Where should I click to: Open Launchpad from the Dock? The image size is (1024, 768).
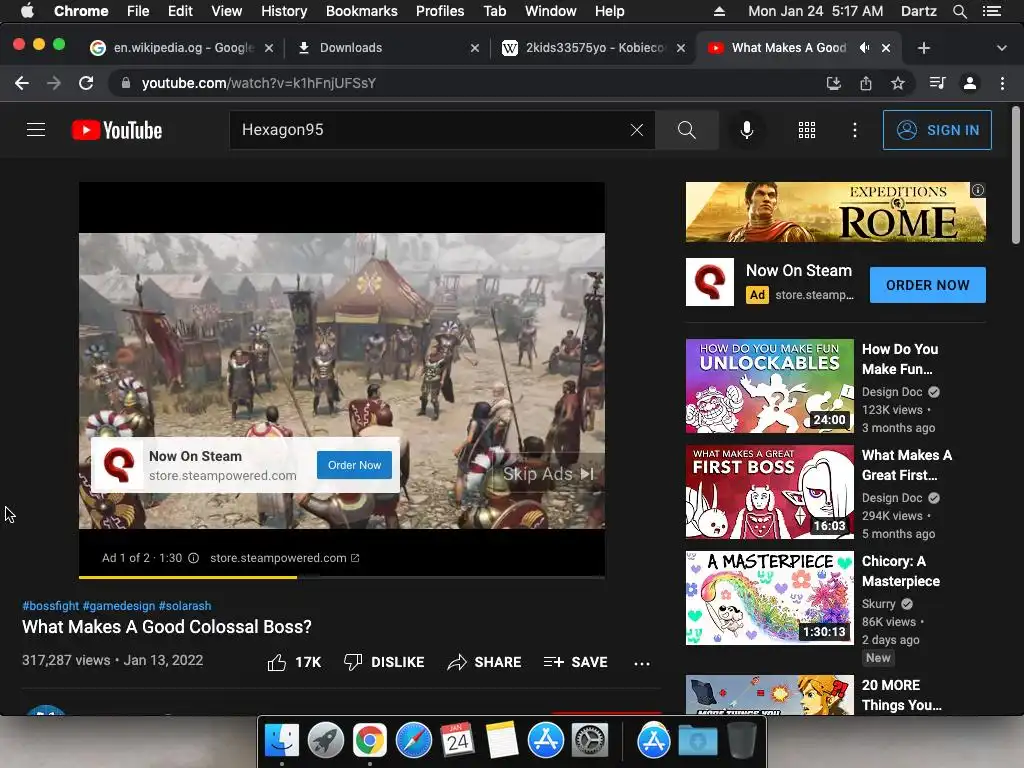click(326, 741)
